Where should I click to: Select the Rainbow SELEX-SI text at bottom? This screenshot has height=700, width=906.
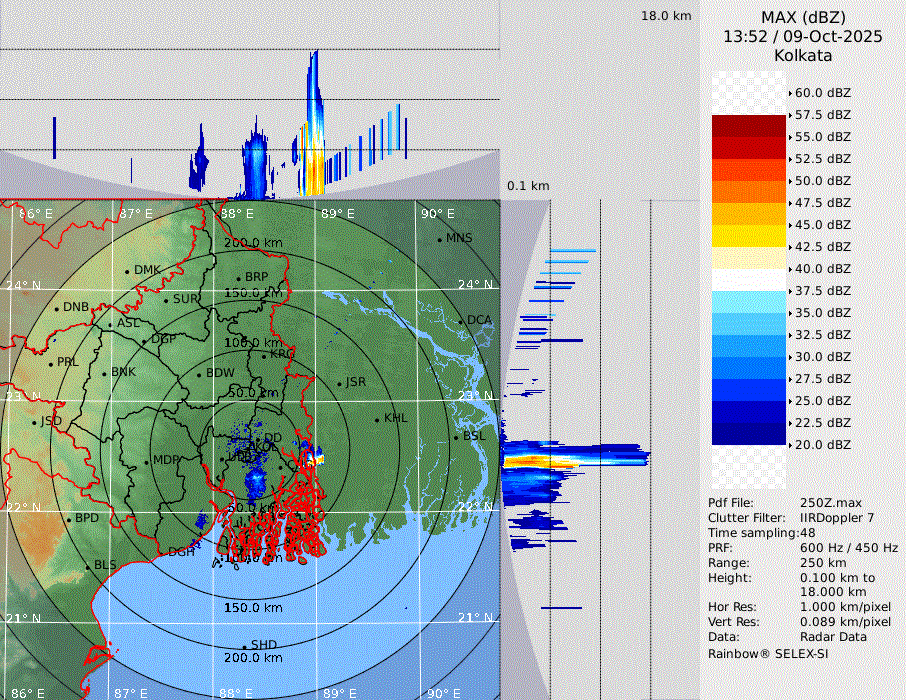click(768, 653)
